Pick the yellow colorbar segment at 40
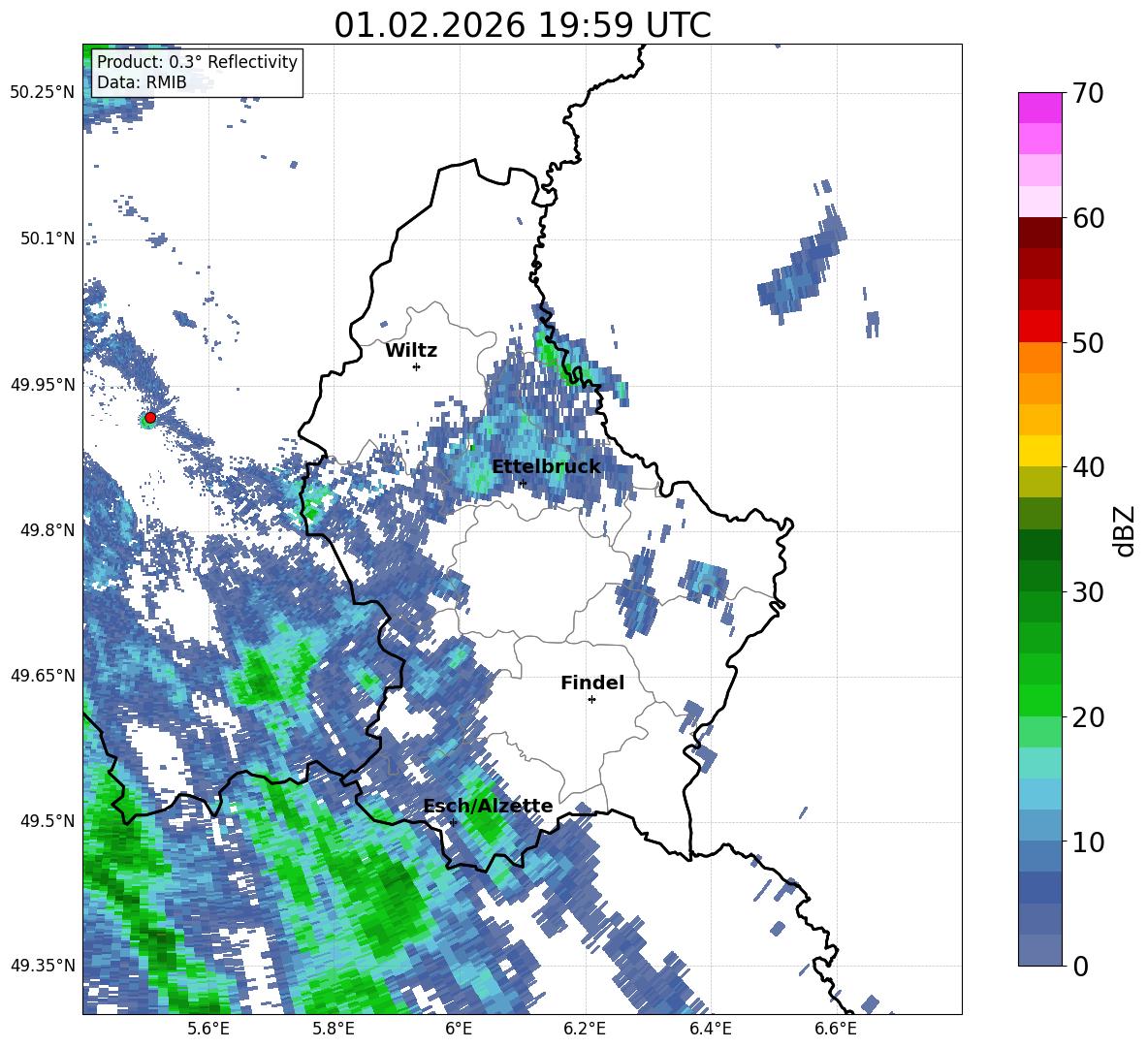Screen dimensions: 1148x1048 [1039, 451]
